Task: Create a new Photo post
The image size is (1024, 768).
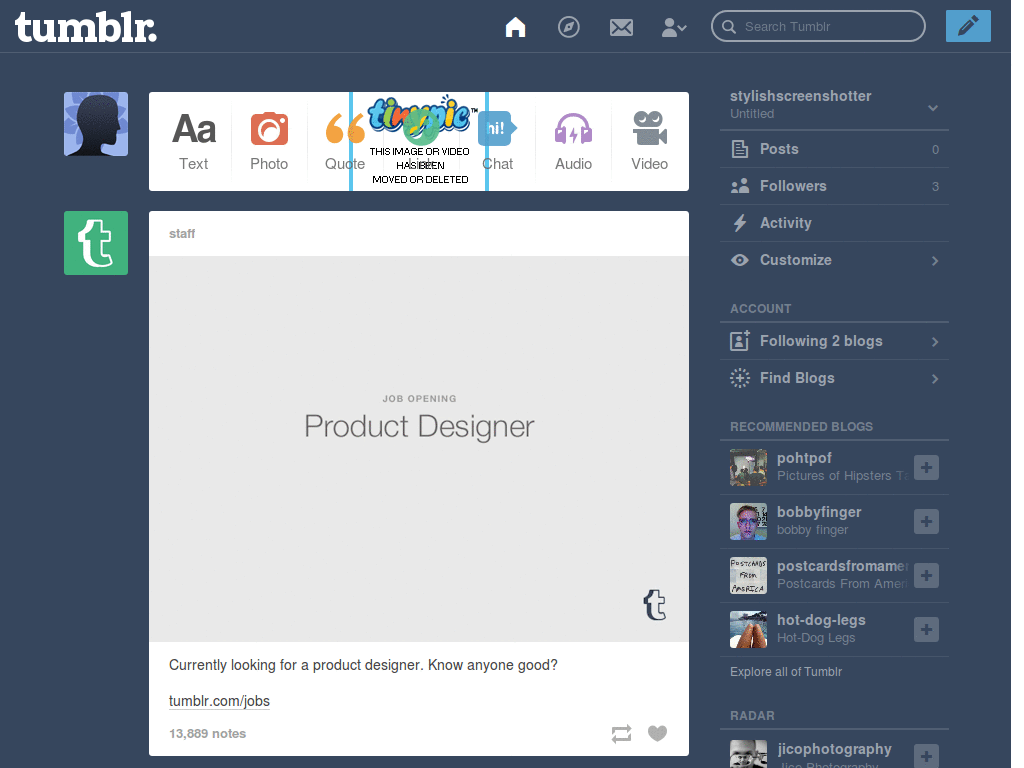Action: [x=269, y=141]
